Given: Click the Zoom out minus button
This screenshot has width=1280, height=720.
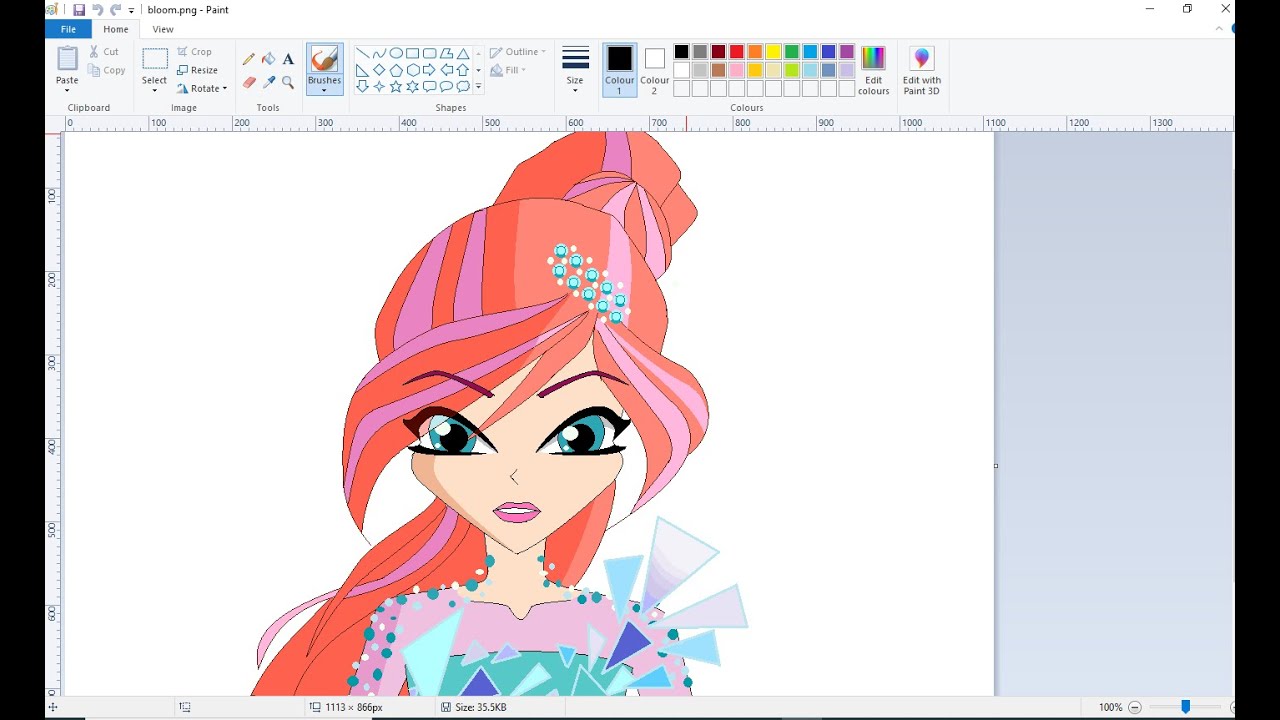Looking at the screenshot, I should (1134, 707).
